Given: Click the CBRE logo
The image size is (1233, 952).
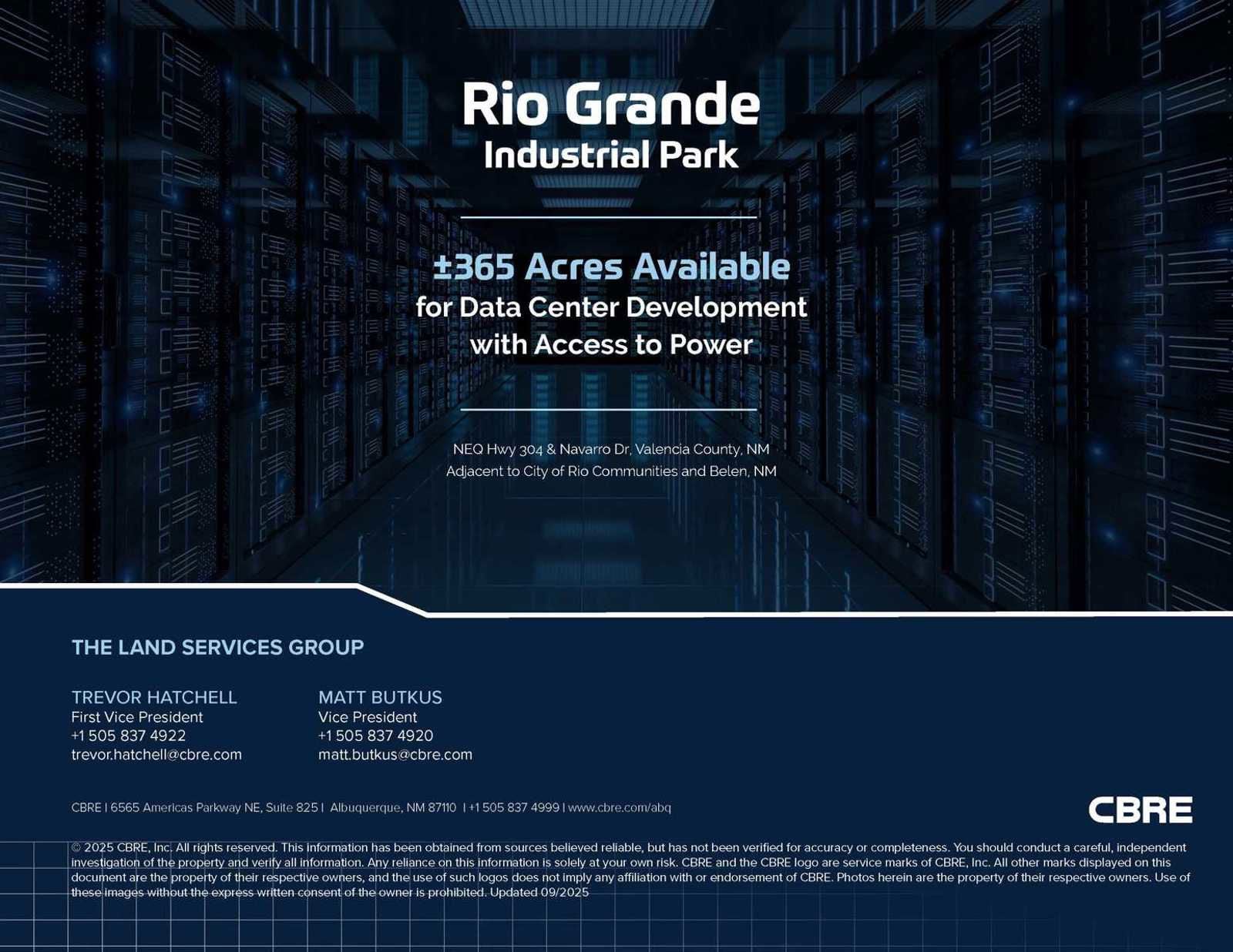Looking at the screenshot, I should 1139,810.
